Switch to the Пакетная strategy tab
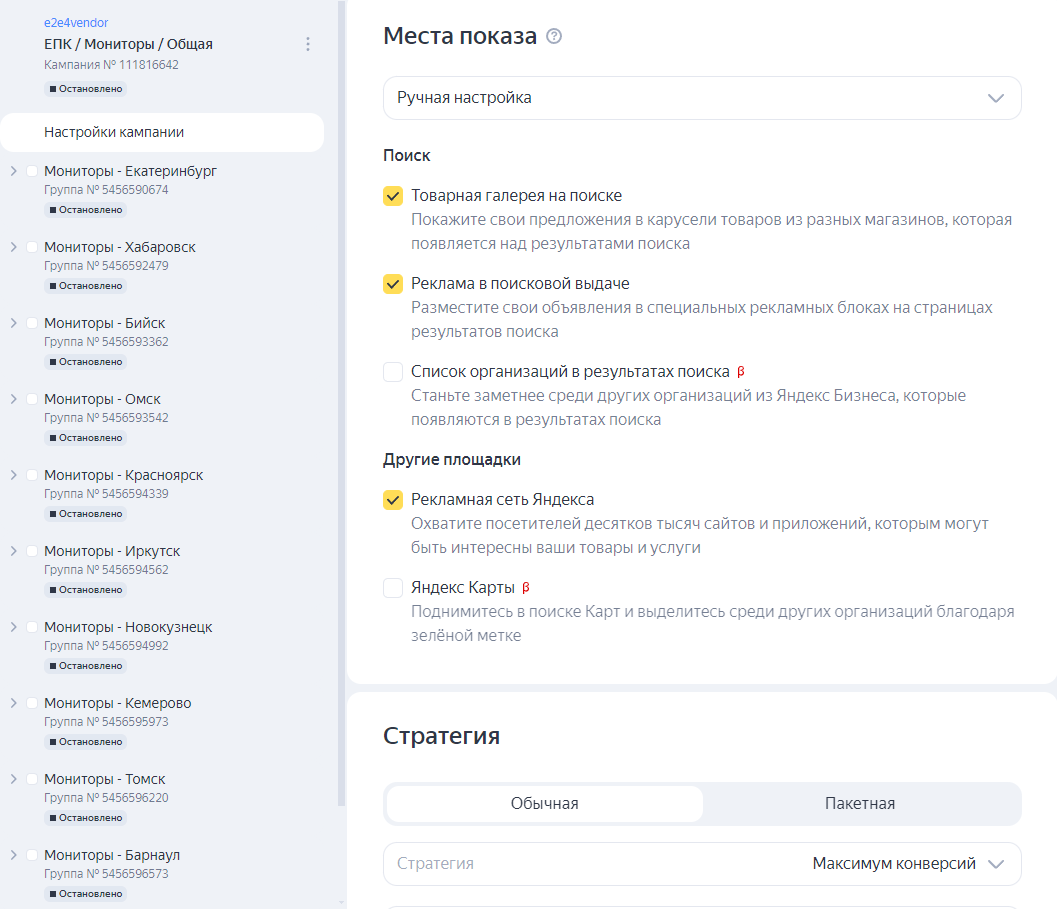Viewport: 1057px width, 909px height. coord(860,804)
